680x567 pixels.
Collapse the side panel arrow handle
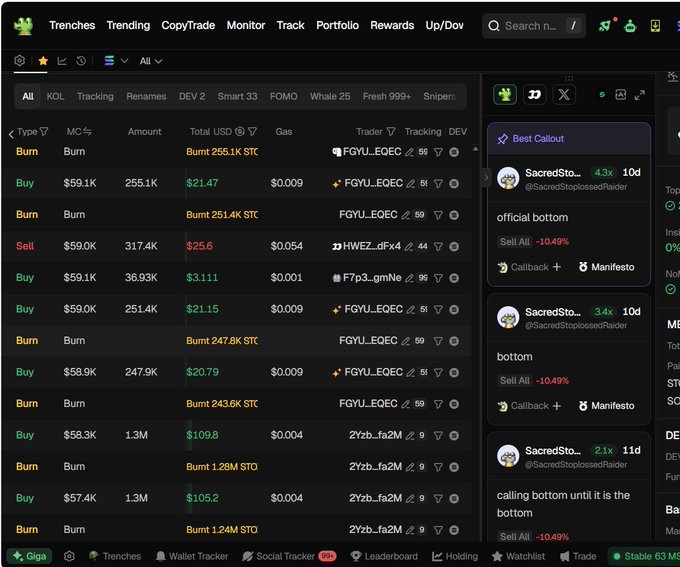486,177
